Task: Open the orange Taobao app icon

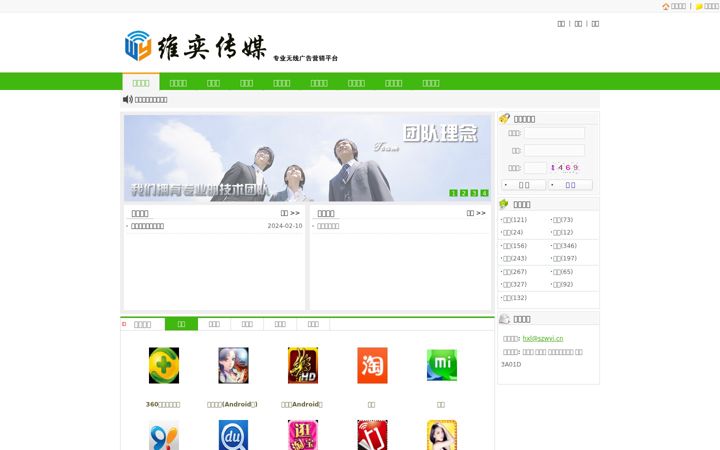Action: (372, 366)
